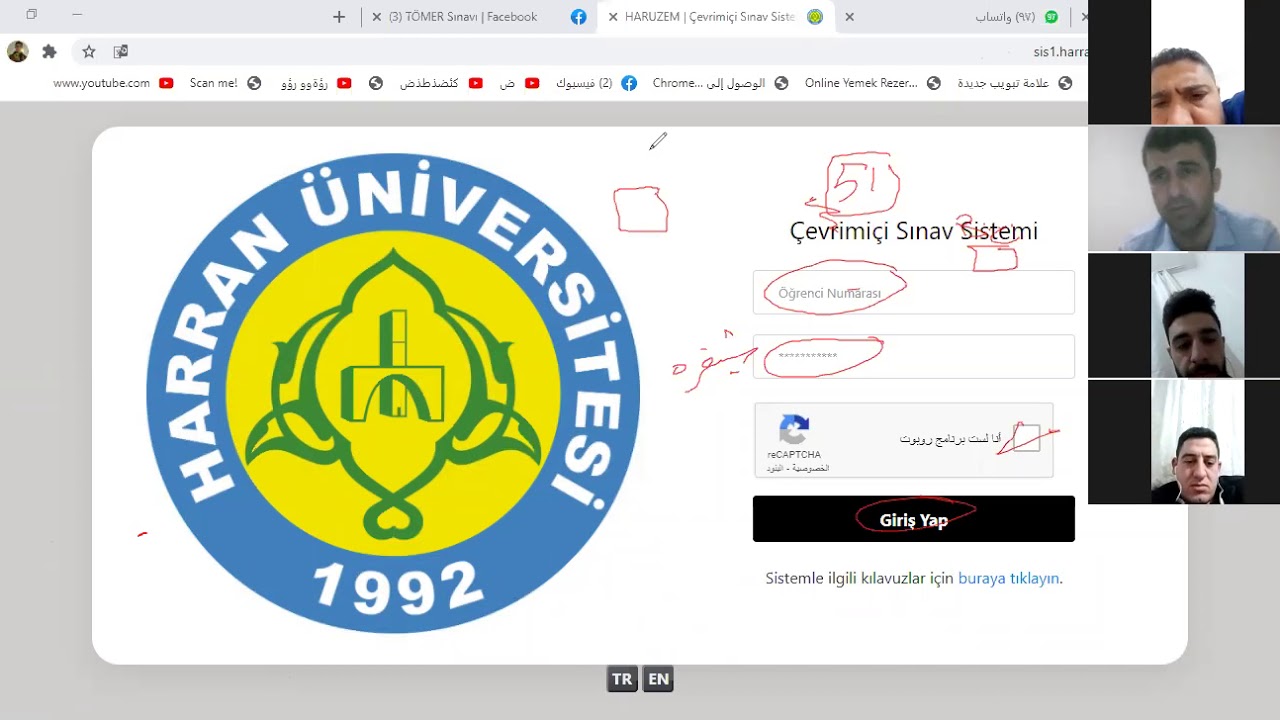Select the bottom participant video thumbnail
The width and height of the screenshot is (1280, 720).
click(1184, 441)
